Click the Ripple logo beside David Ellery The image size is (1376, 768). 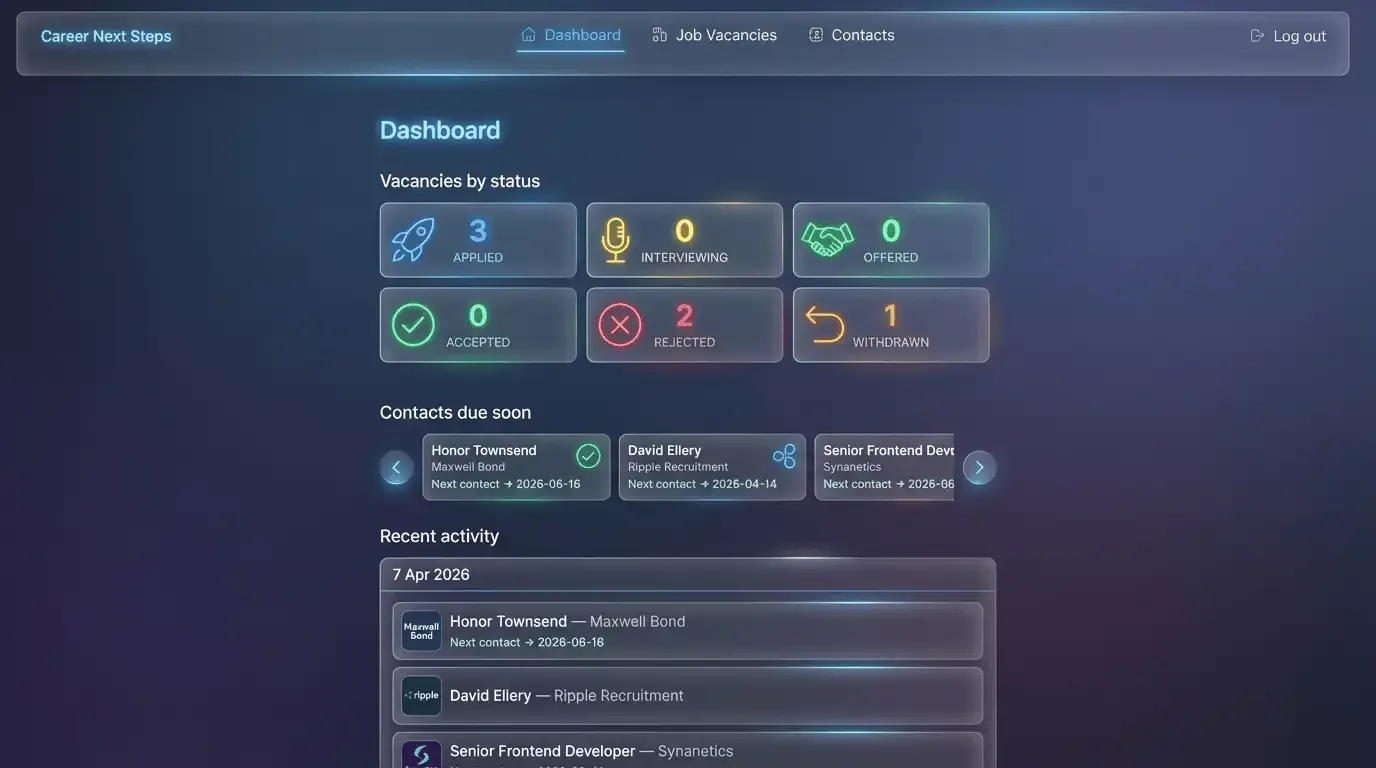(421, 696)
